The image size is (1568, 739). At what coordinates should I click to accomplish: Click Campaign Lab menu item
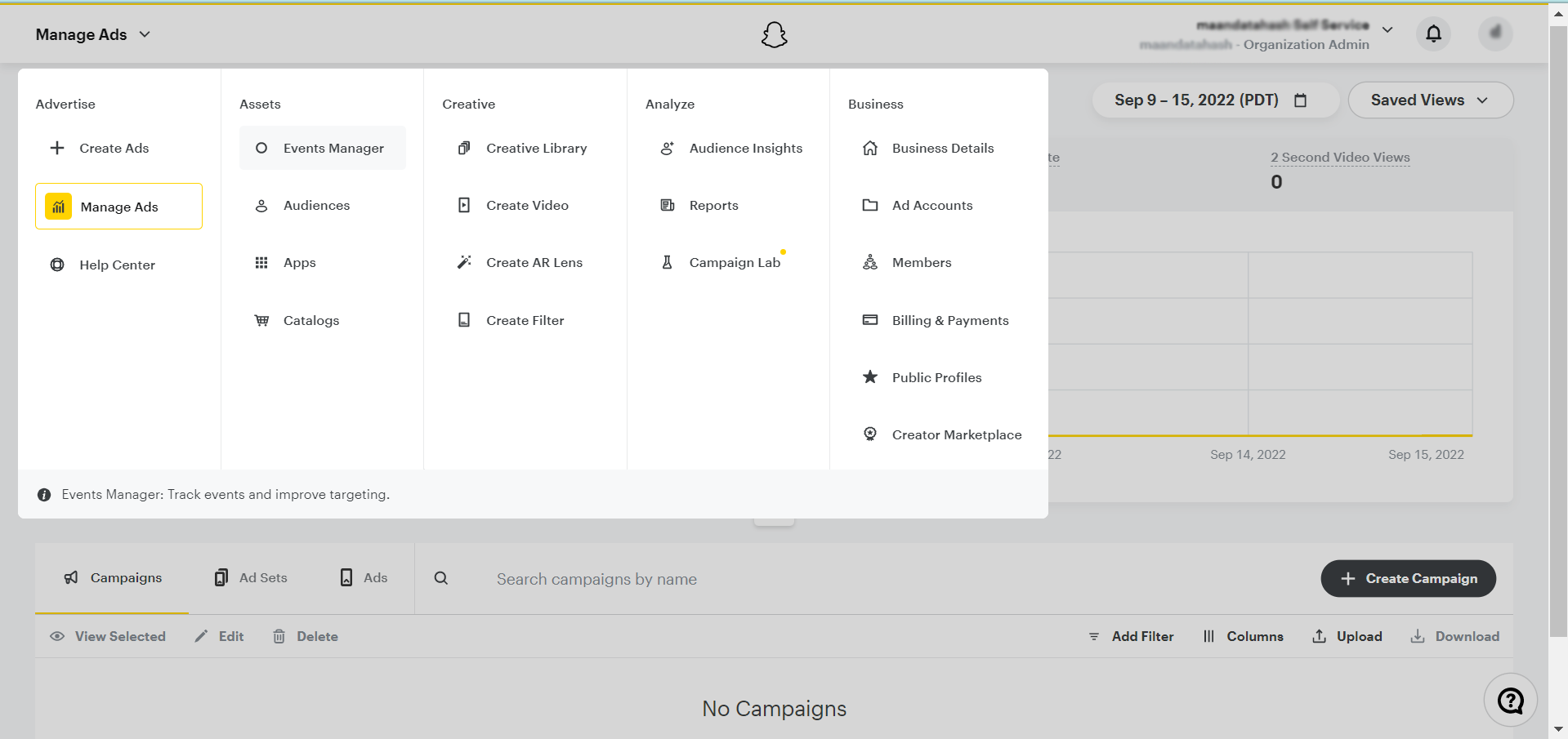click(x=728, y=262)
